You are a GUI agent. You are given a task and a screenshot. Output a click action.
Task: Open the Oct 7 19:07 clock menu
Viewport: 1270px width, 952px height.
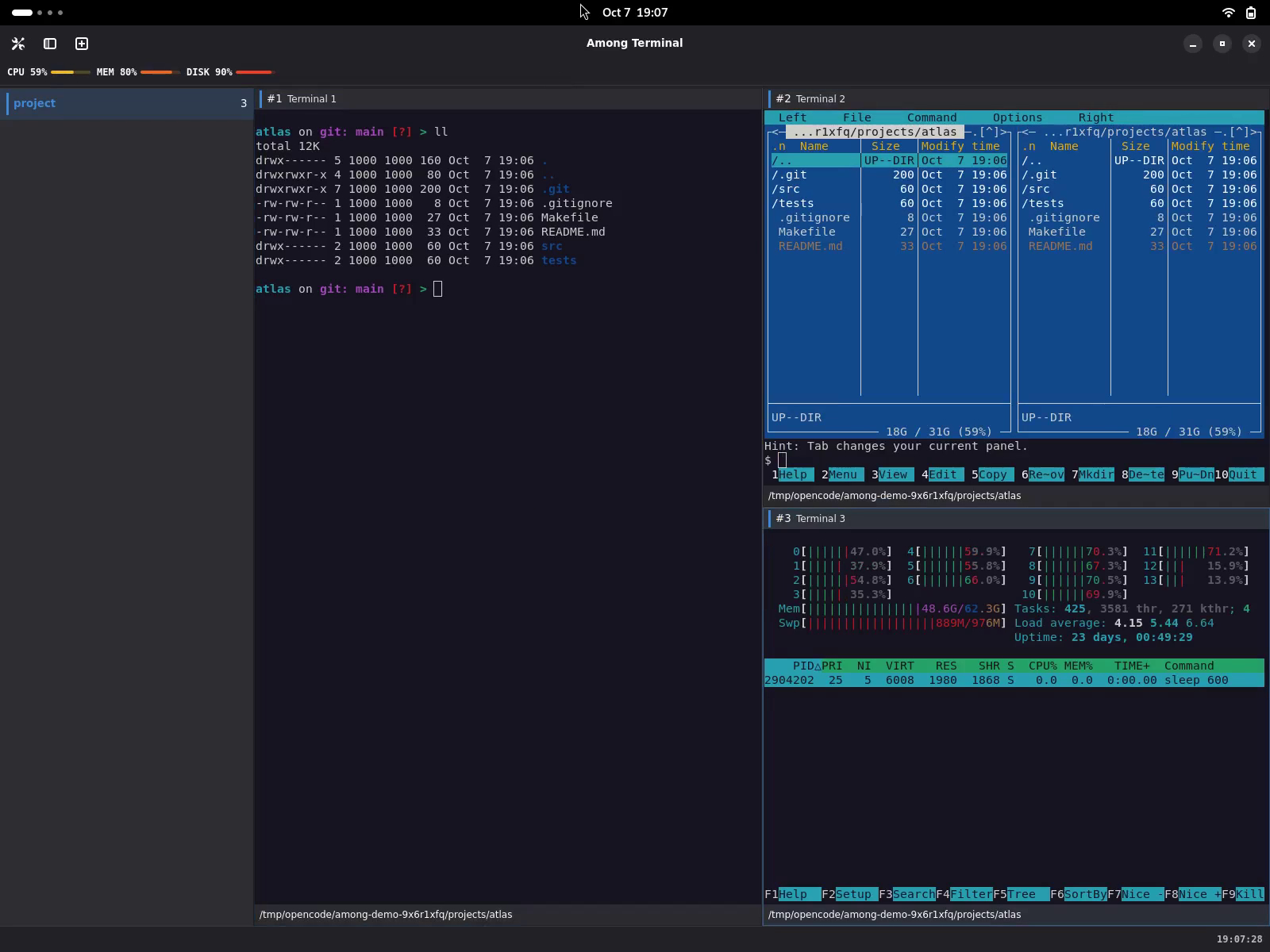635,13
